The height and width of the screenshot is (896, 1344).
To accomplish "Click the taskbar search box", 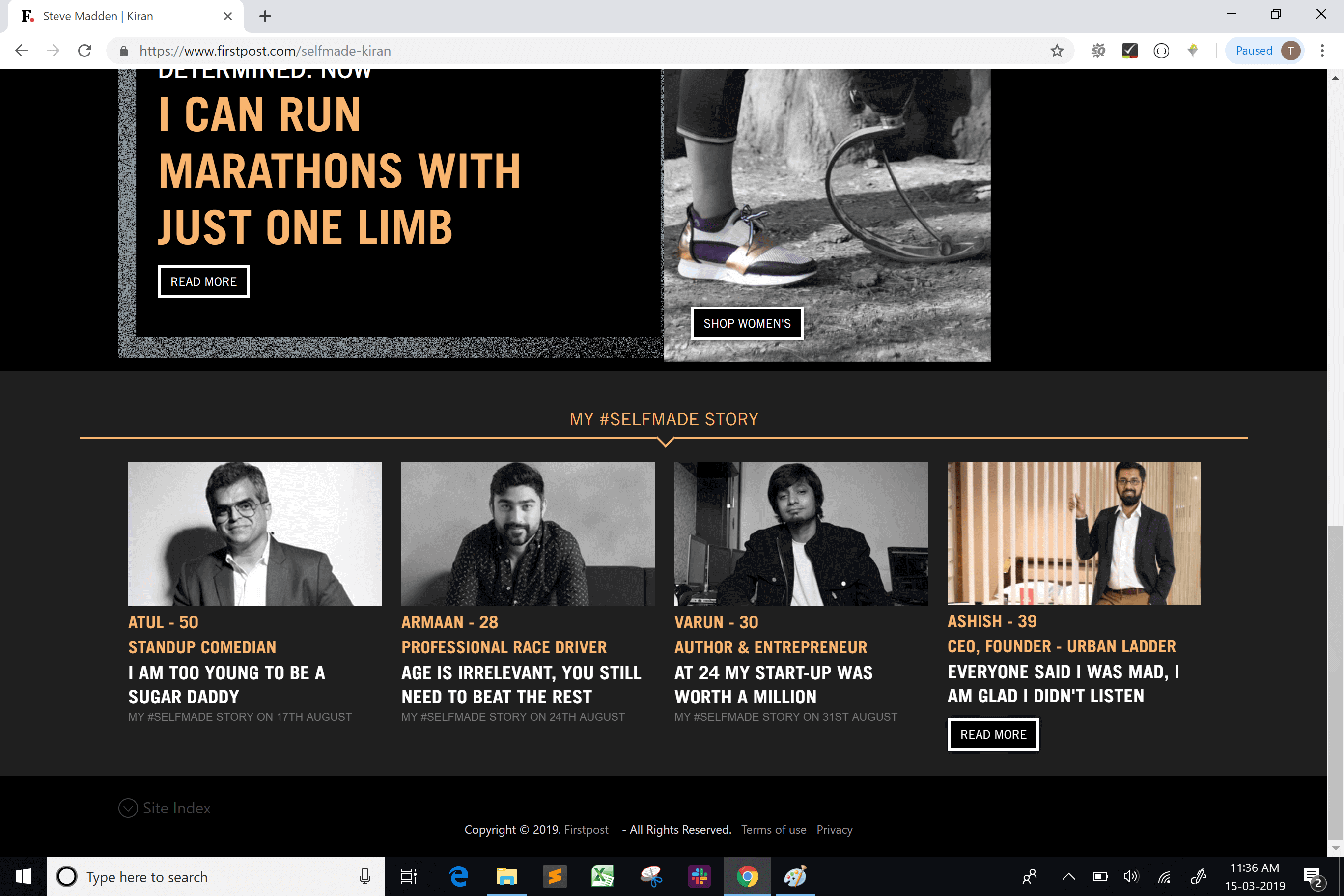I will pyautogui.click(x=216, y=876).
